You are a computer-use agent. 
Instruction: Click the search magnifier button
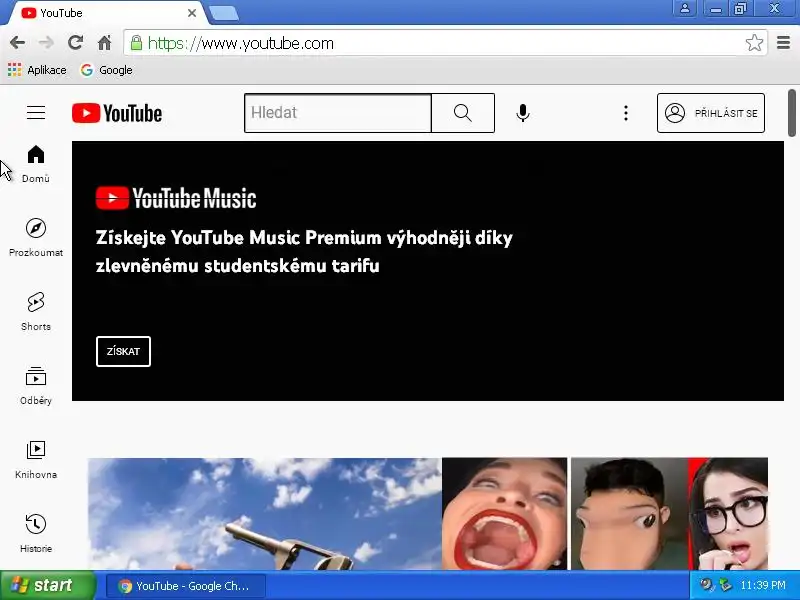tap(463, 113)
